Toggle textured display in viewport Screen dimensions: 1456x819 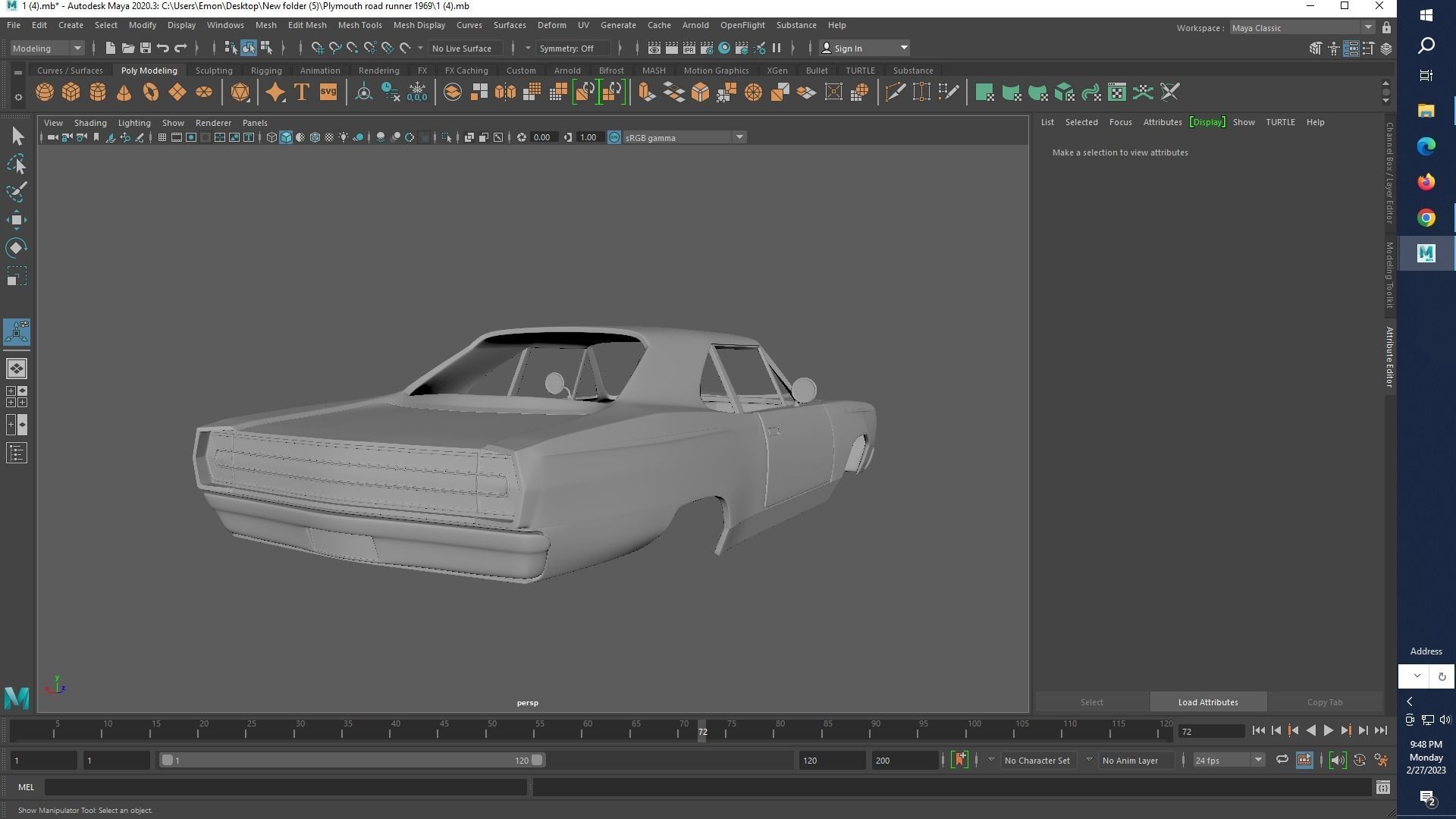329,137
